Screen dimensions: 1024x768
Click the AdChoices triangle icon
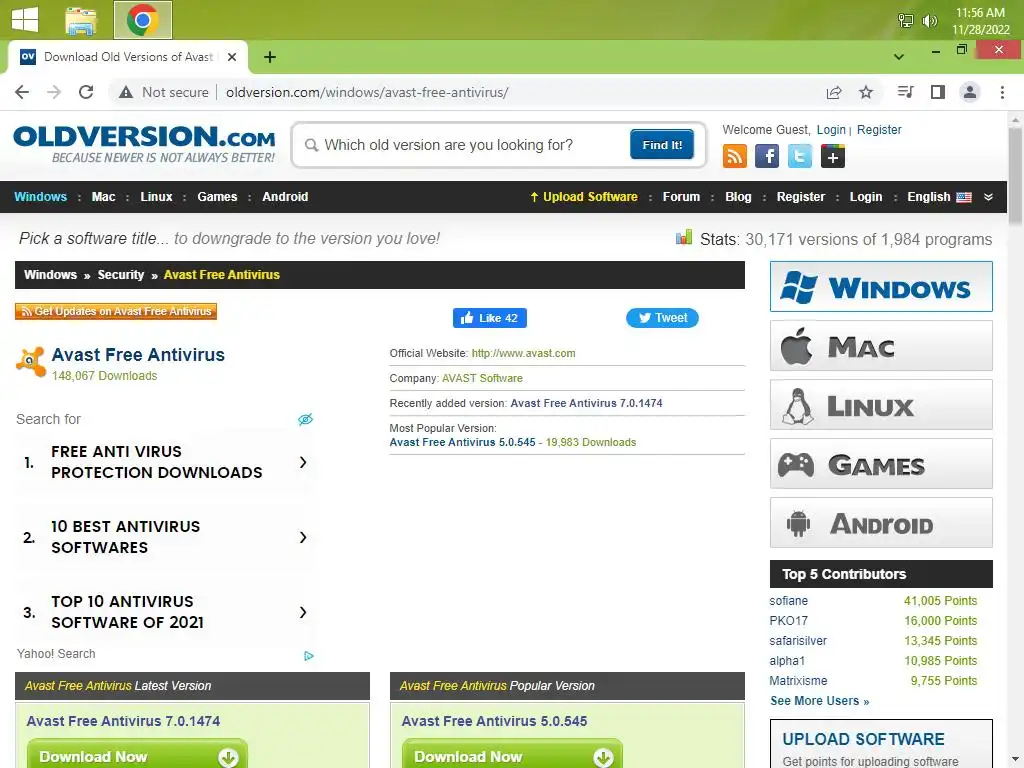pos(309,655)
